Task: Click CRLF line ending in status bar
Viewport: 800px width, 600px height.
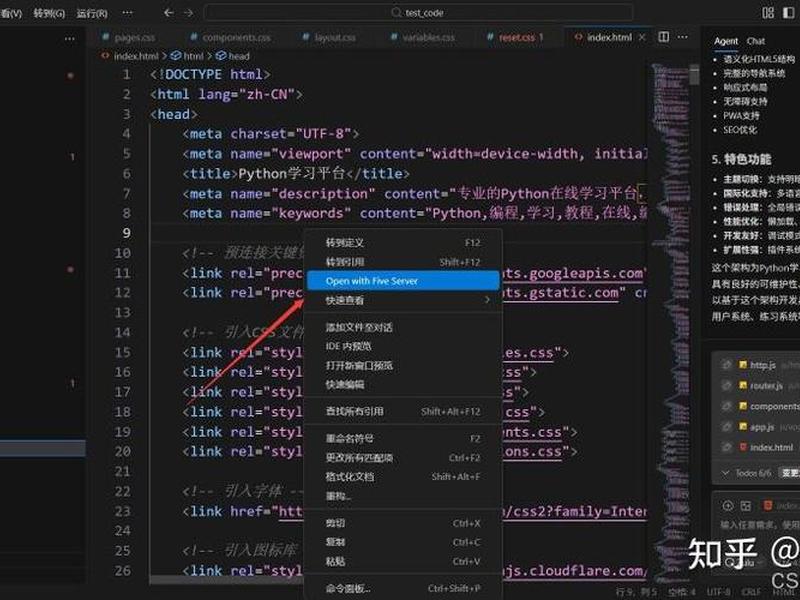Action: tap(752, 592)
